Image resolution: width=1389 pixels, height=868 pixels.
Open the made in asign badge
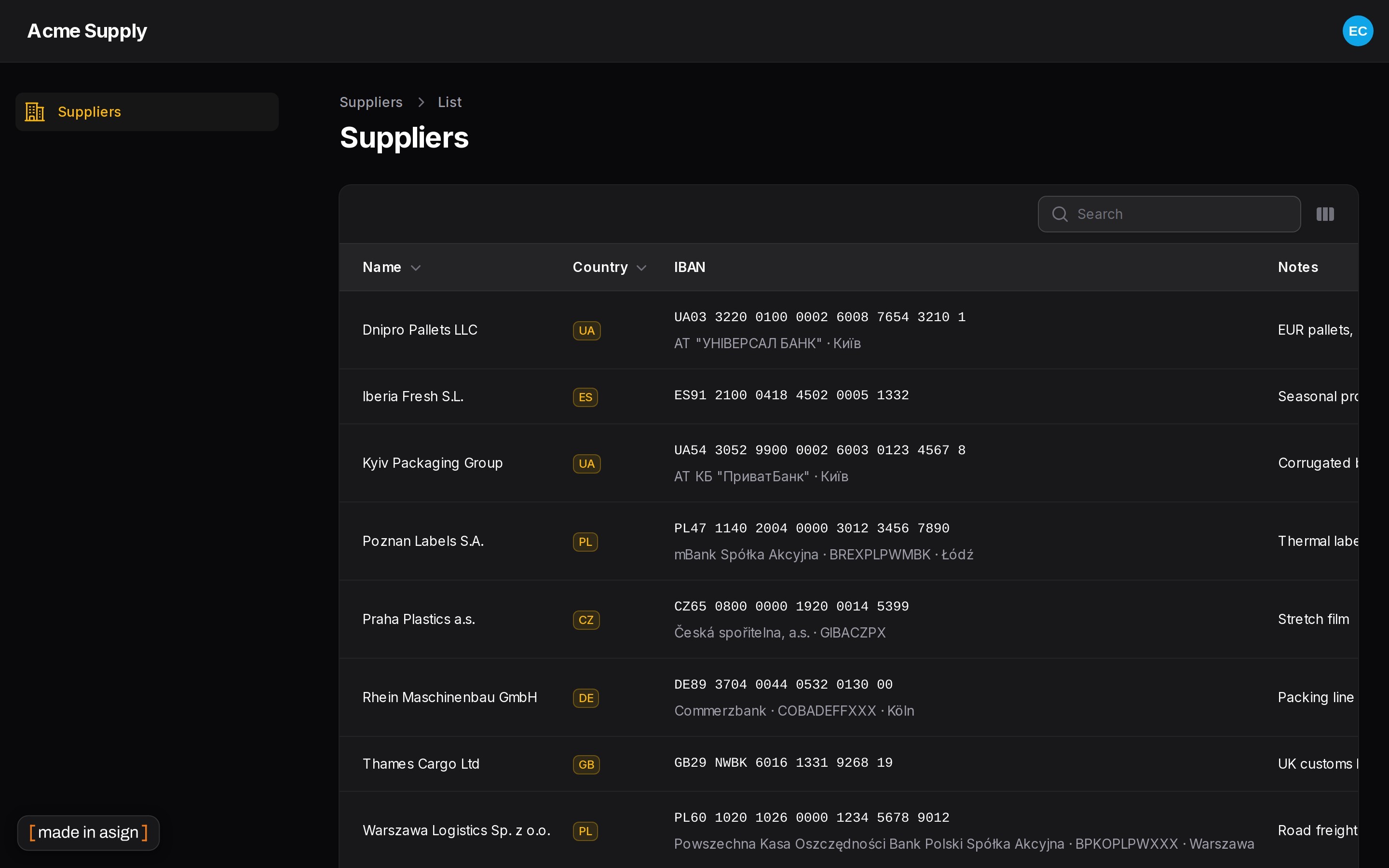click(88, 832)
